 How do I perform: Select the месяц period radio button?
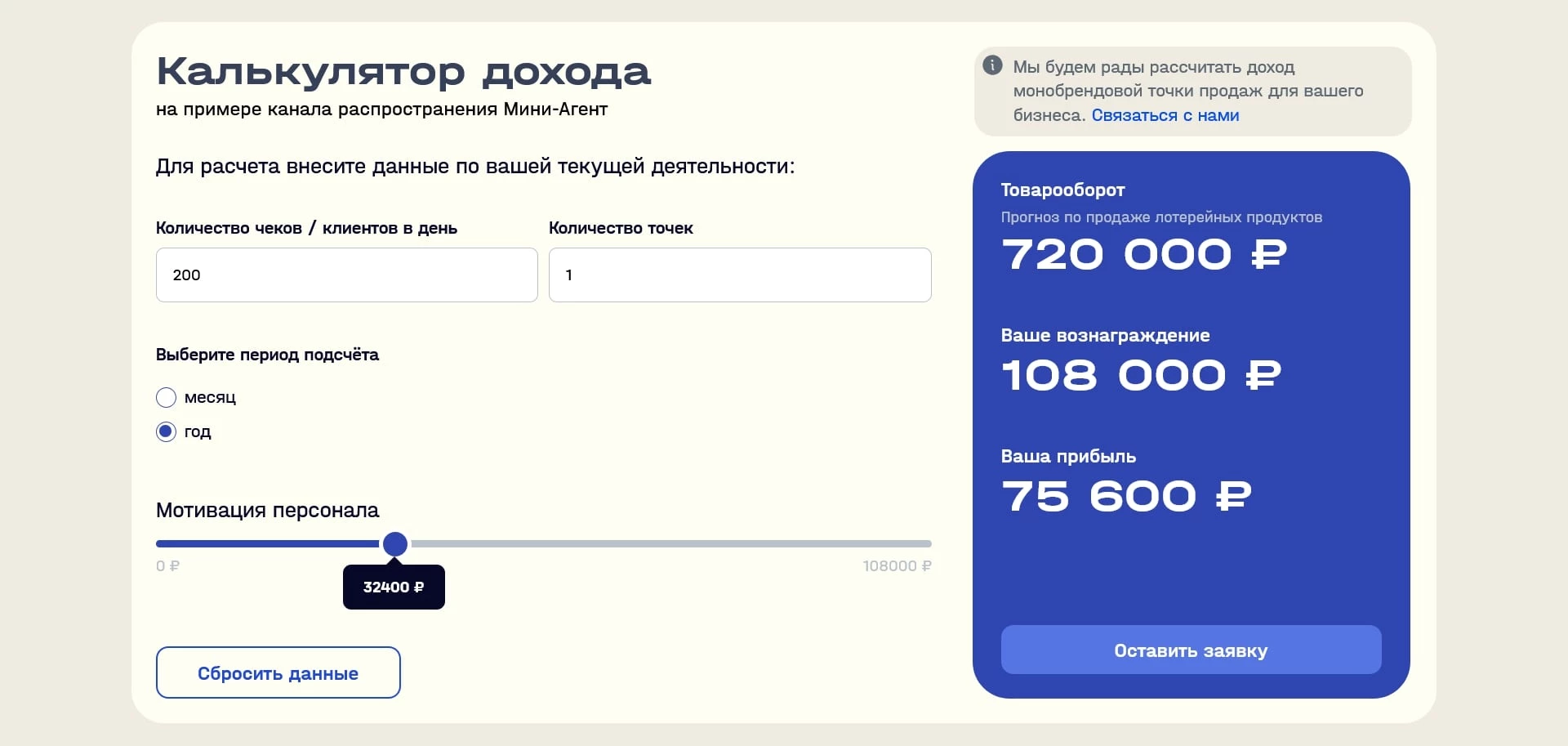[166, 397]
